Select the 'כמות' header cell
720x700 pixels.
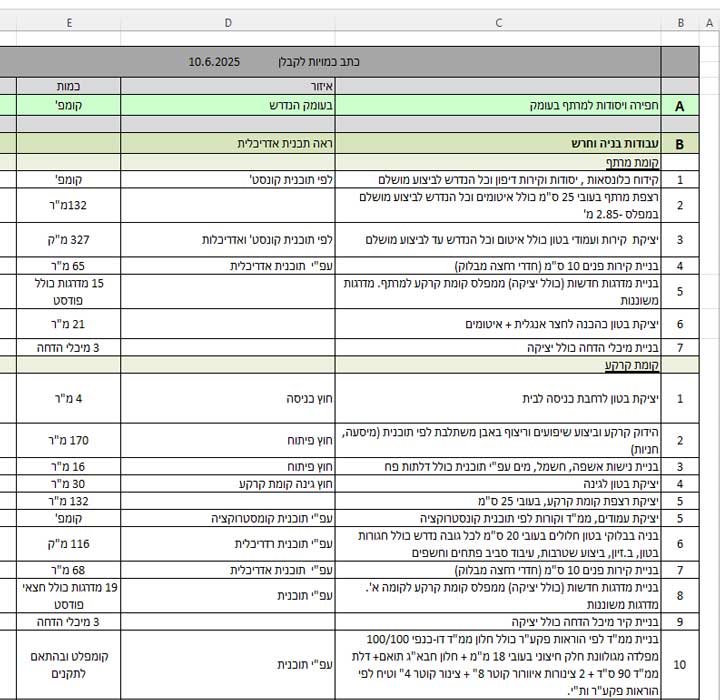(69, 87)
